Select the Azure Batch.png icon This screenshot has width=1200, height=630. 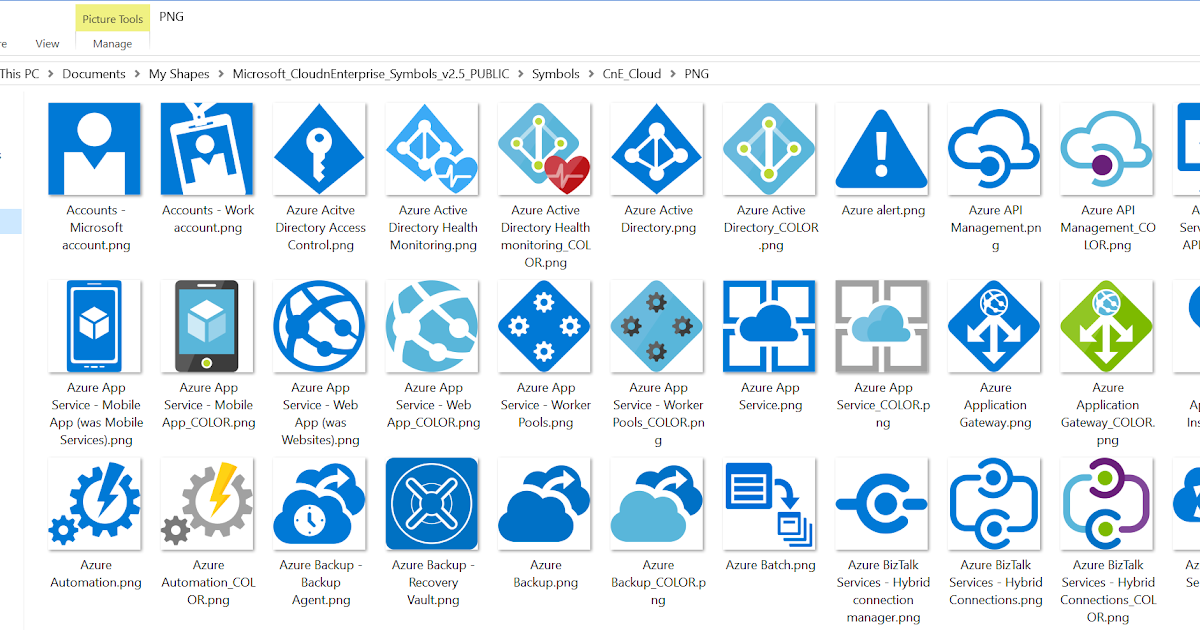point(770,504)
